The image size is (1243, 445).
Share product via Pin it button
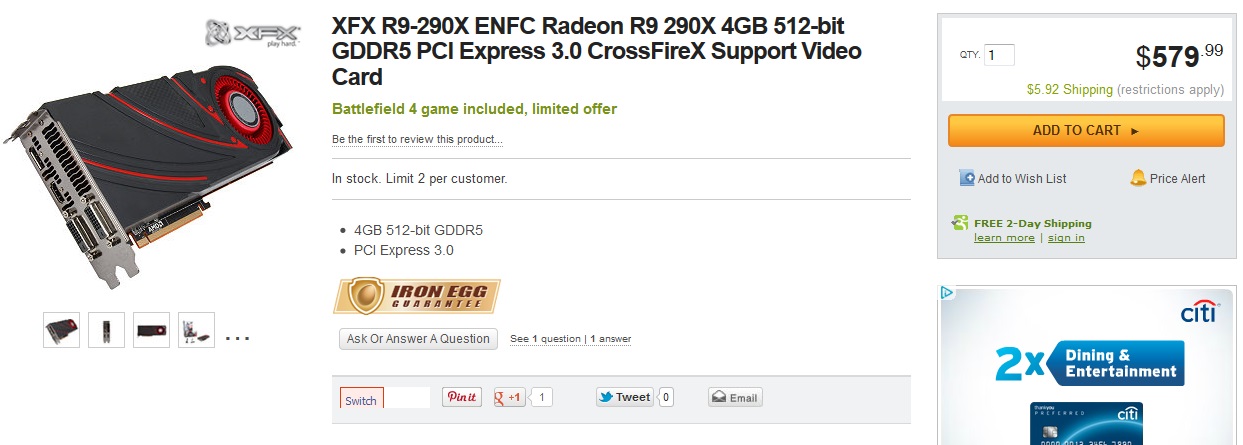[x=463, y=397]
